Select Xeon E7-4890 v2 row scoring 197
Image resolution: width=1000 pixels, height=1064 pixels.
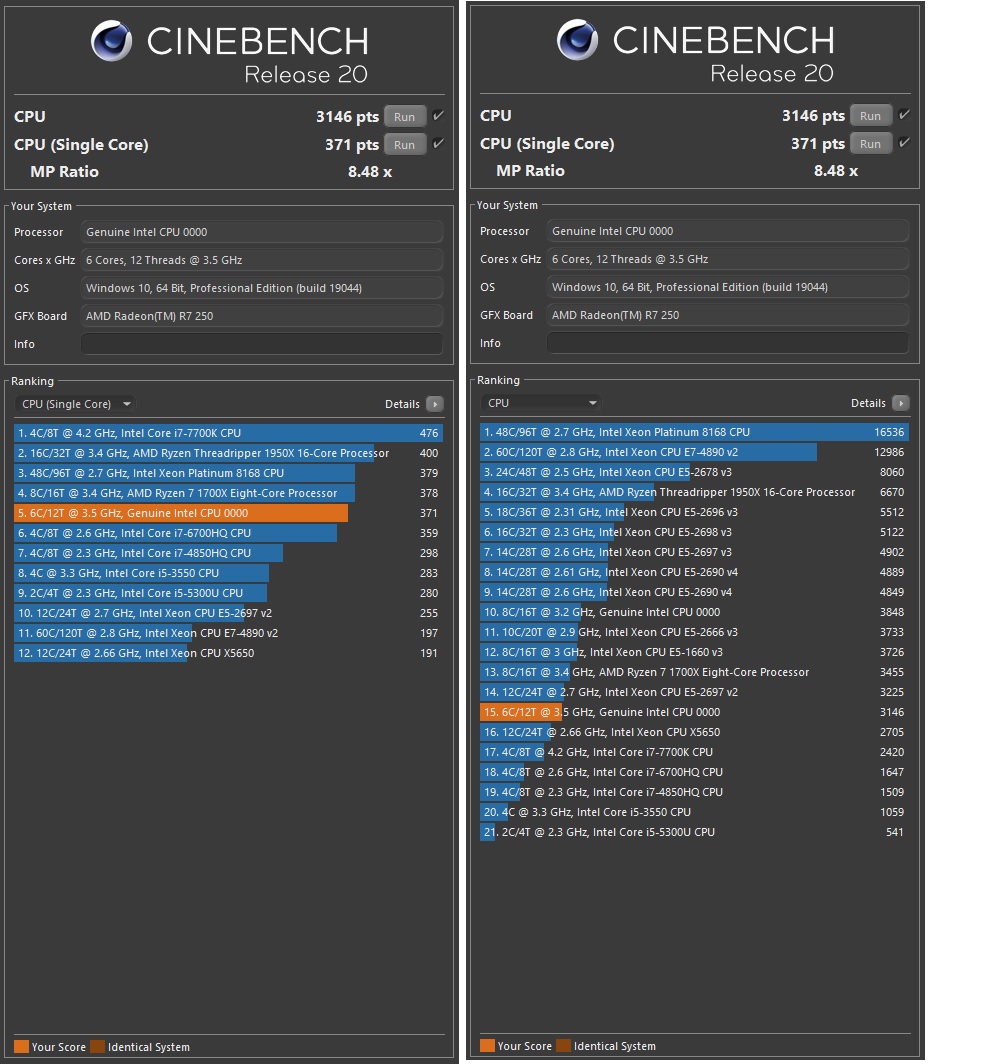click(x=229, y=633)
